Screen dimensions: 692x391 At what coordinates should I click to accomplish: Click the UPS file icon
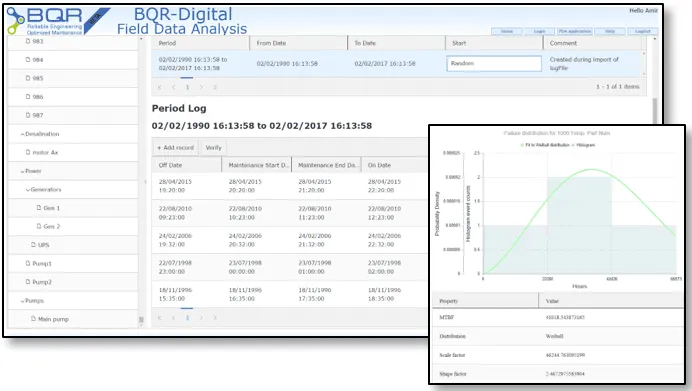[34, 245]
